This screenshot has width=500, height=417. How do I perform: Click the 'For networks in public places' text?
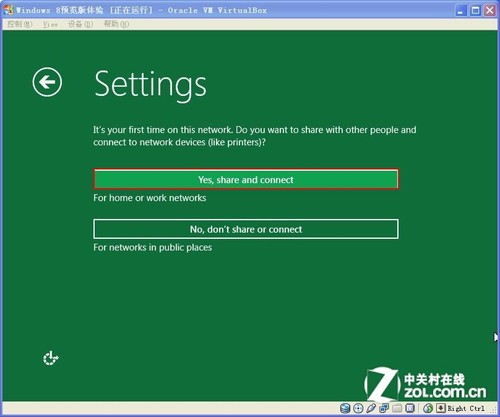153,247
